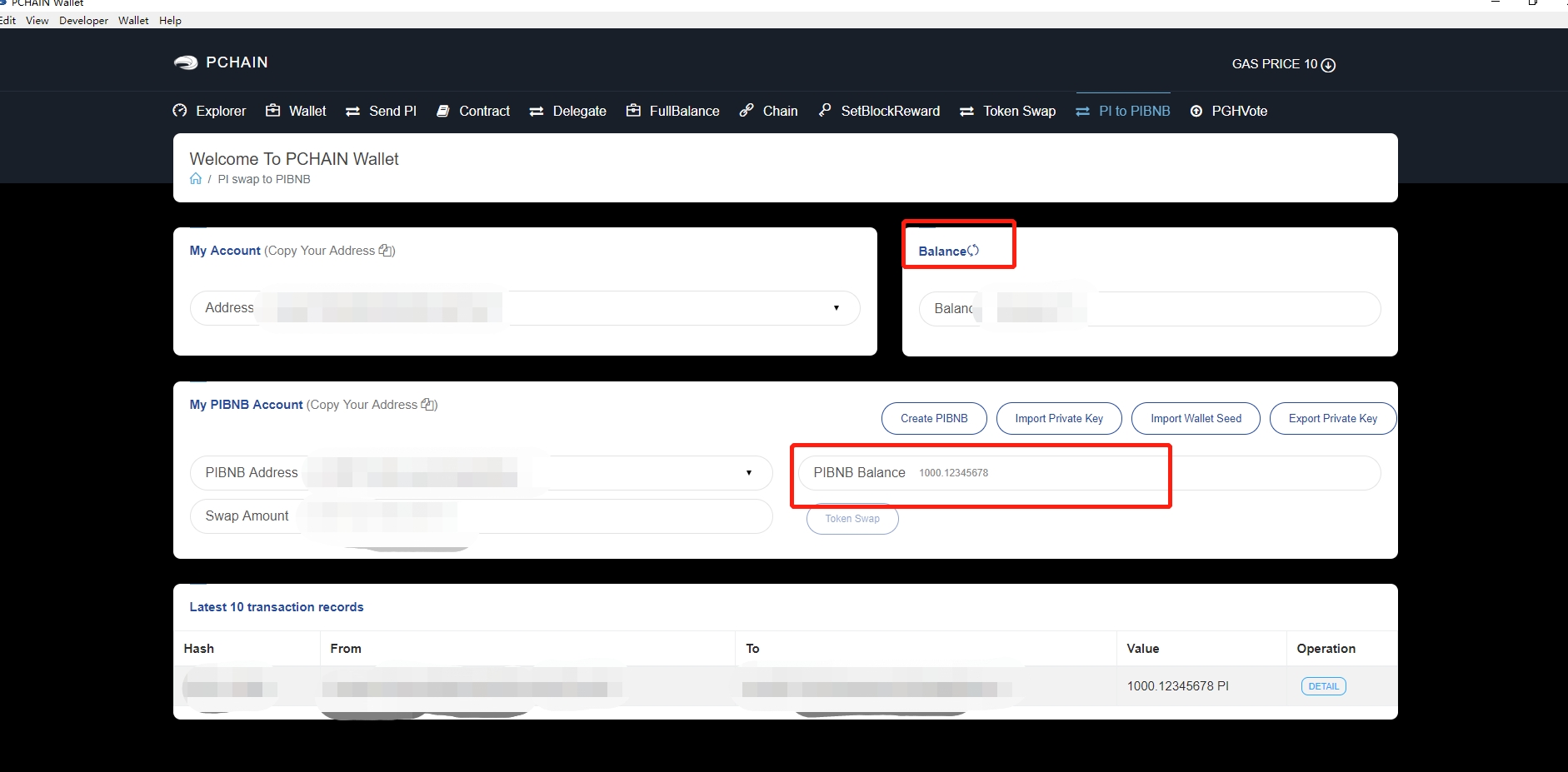The image size is (1568, 772).
Task: Open the Developer menu
Action: [83, 21]
